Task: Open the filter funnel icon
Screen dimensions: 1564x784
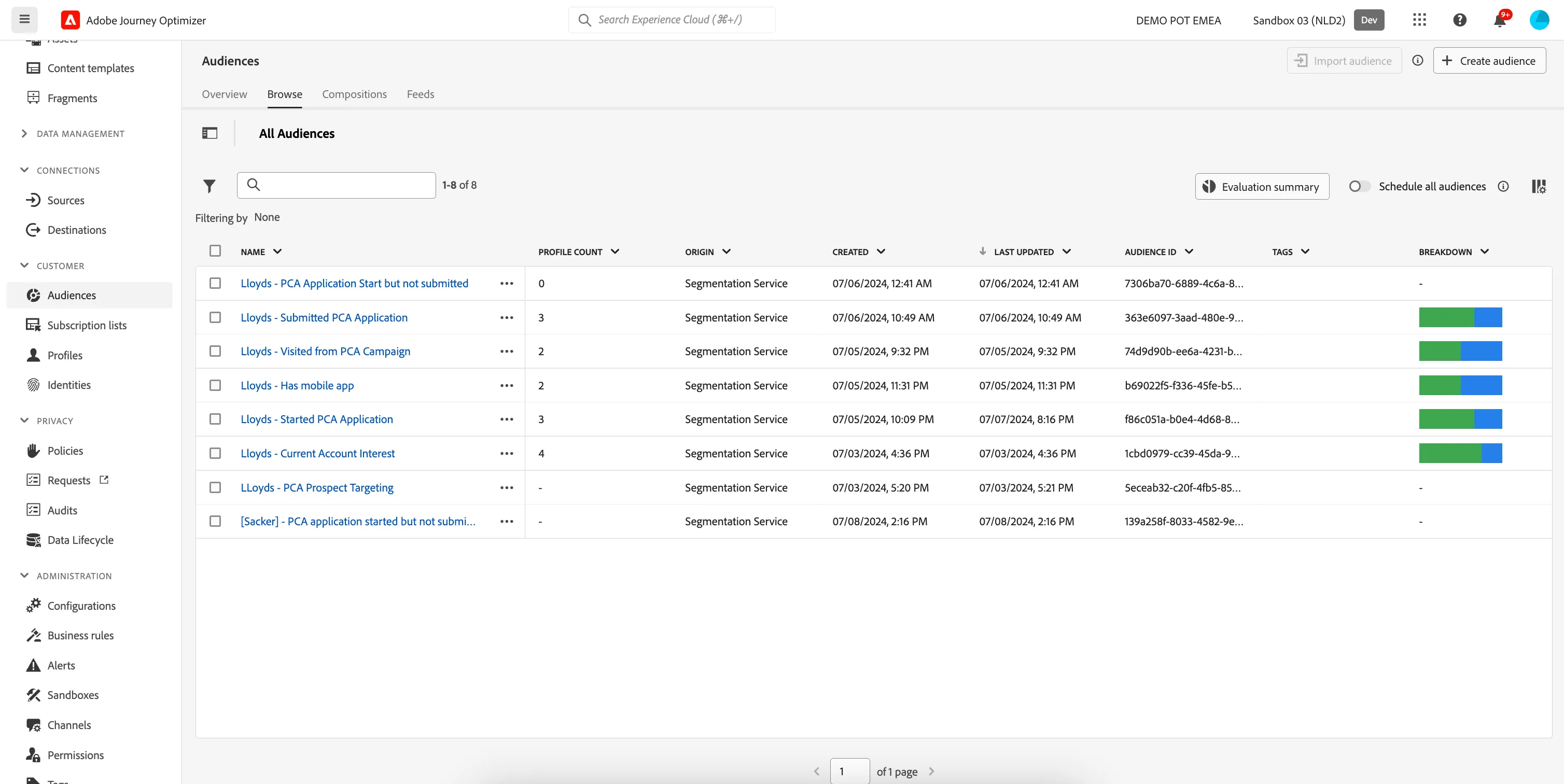Action: (x=210, y=186)
